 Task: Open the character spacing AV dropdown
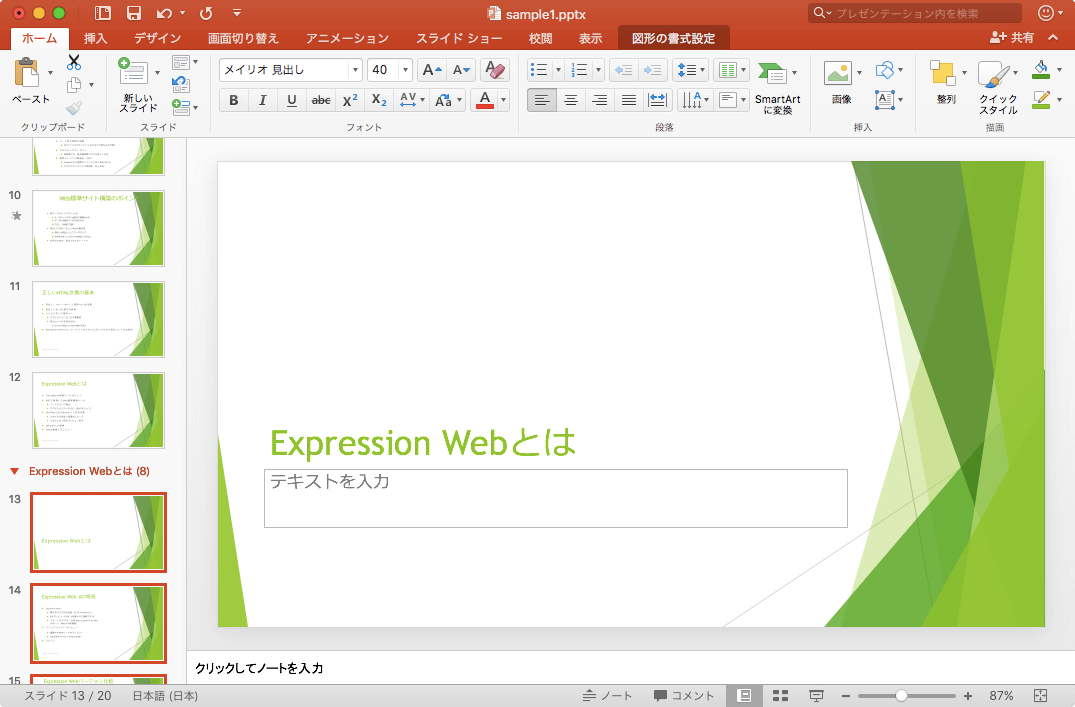[422, 100]
